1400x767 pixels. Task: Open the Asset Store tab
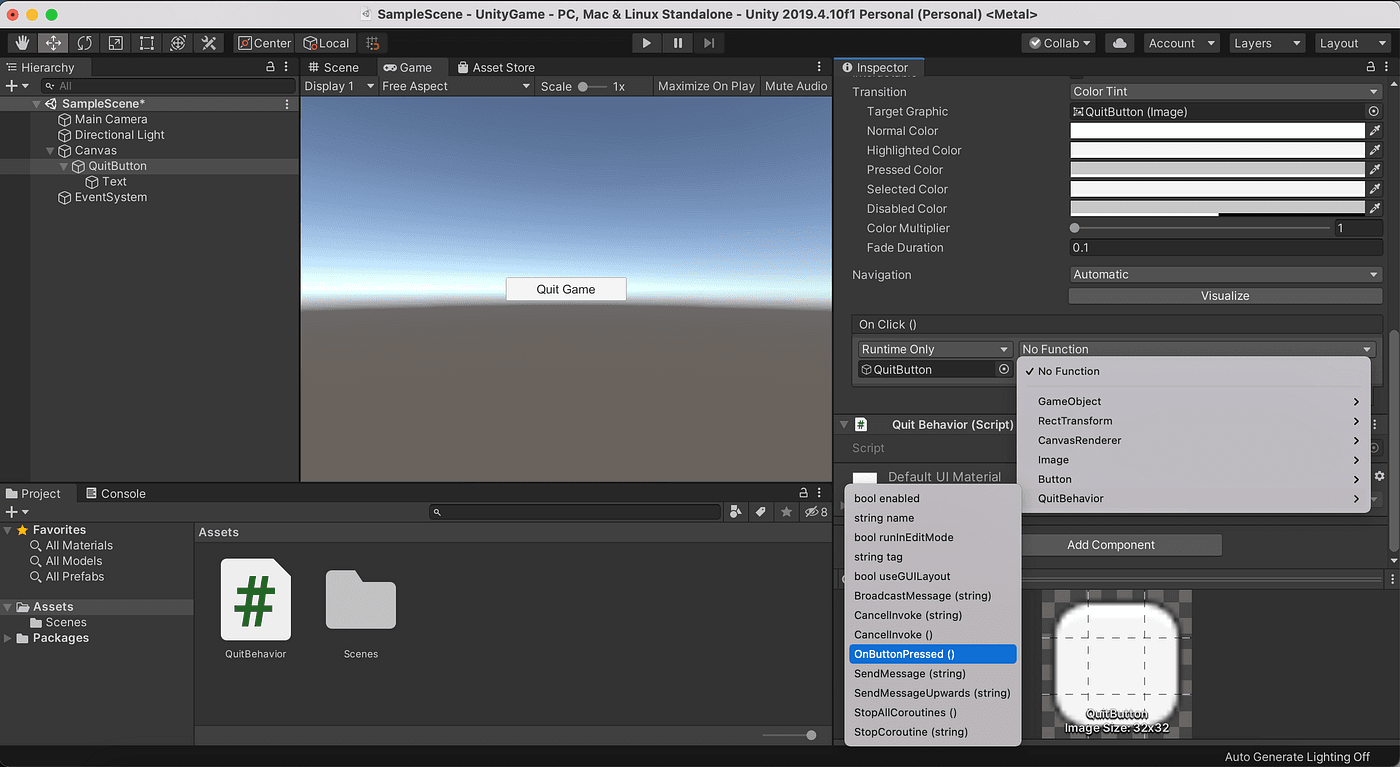(496, 67)
